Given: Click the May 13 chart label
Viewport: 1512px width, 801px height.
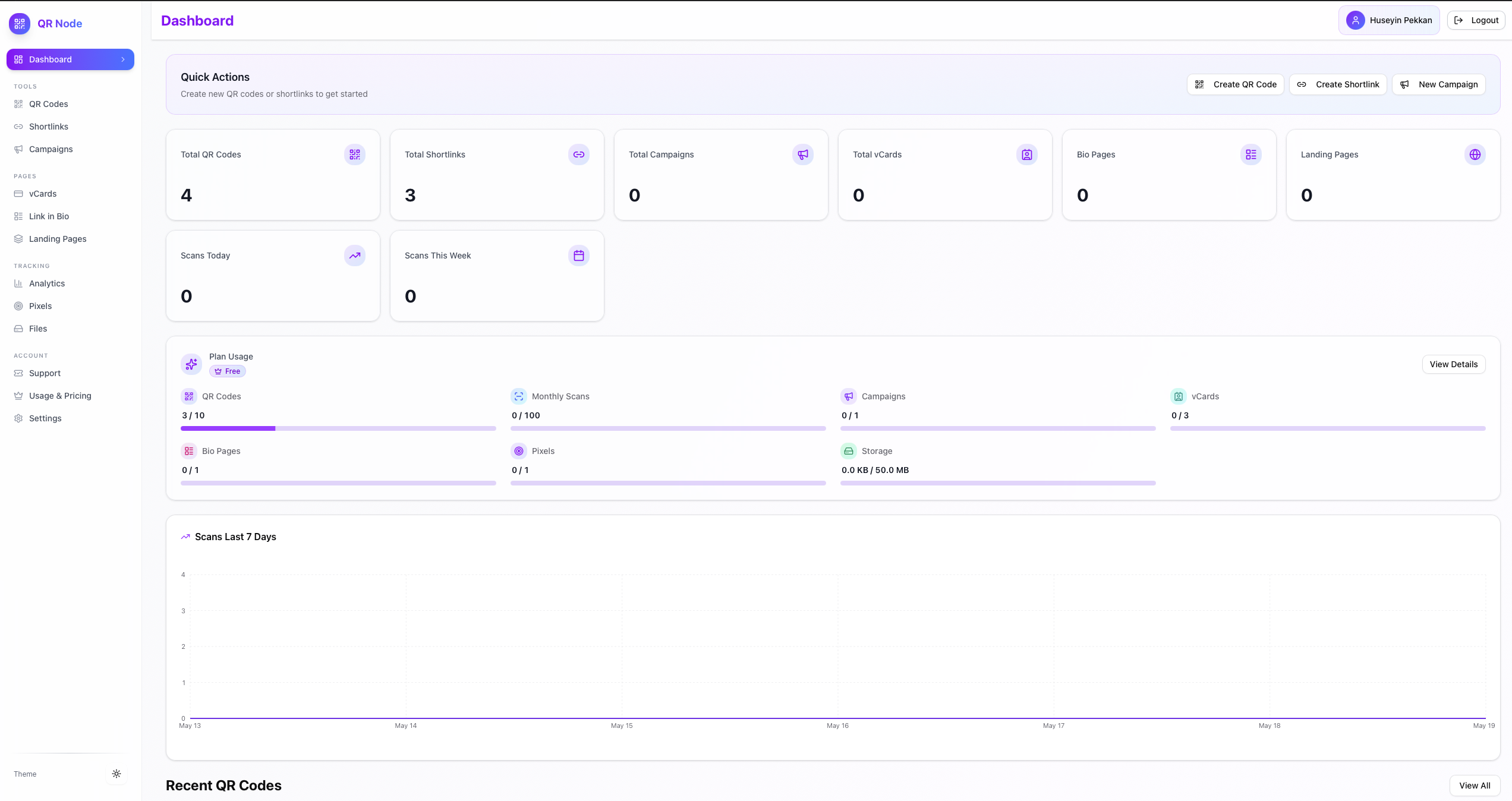Looking at the screenshot, I should point(190,726).
